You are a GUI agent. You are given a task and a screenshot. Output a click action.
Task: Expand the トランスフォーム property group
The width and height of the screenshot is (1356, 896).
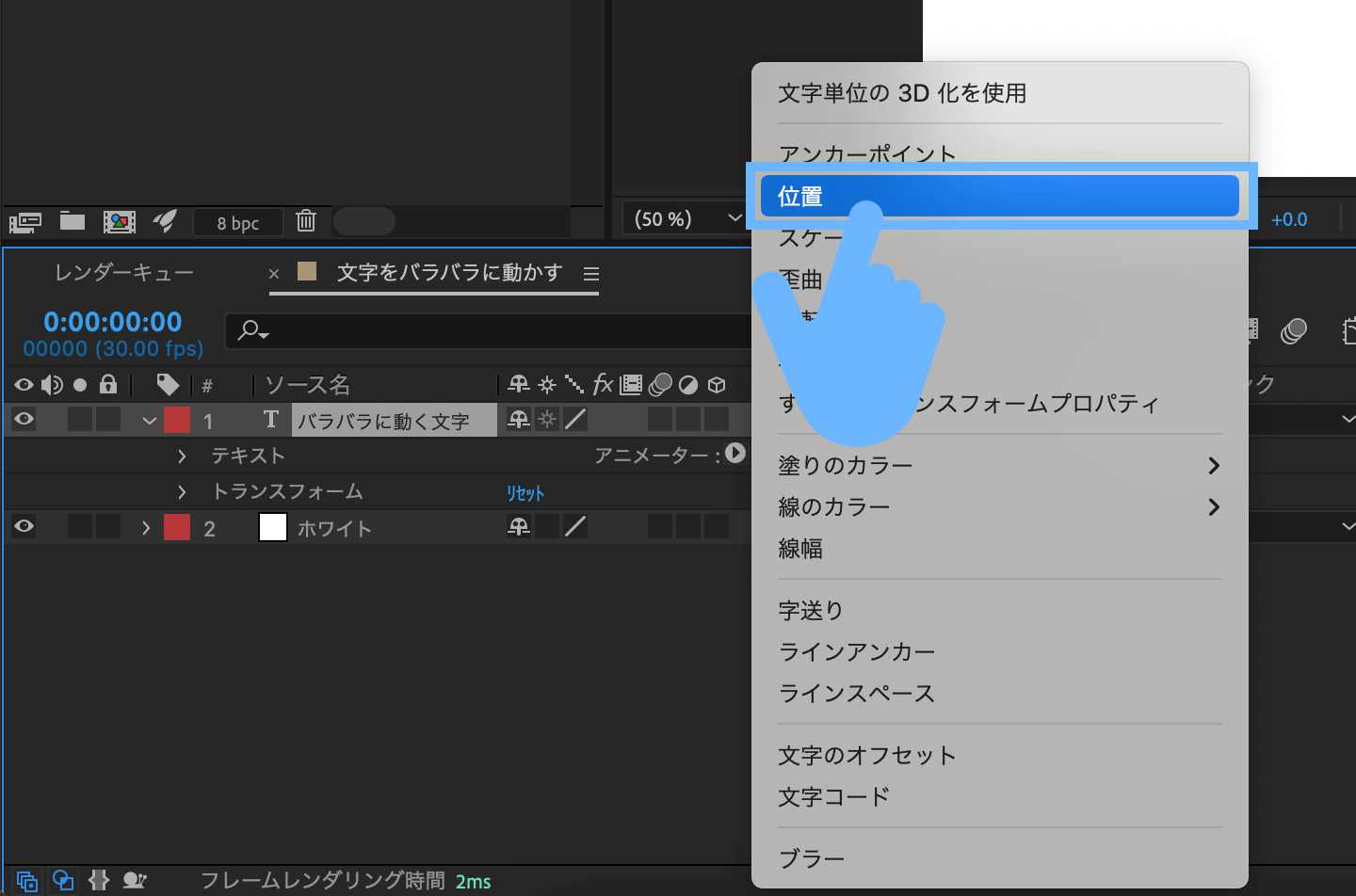(182, 492)
